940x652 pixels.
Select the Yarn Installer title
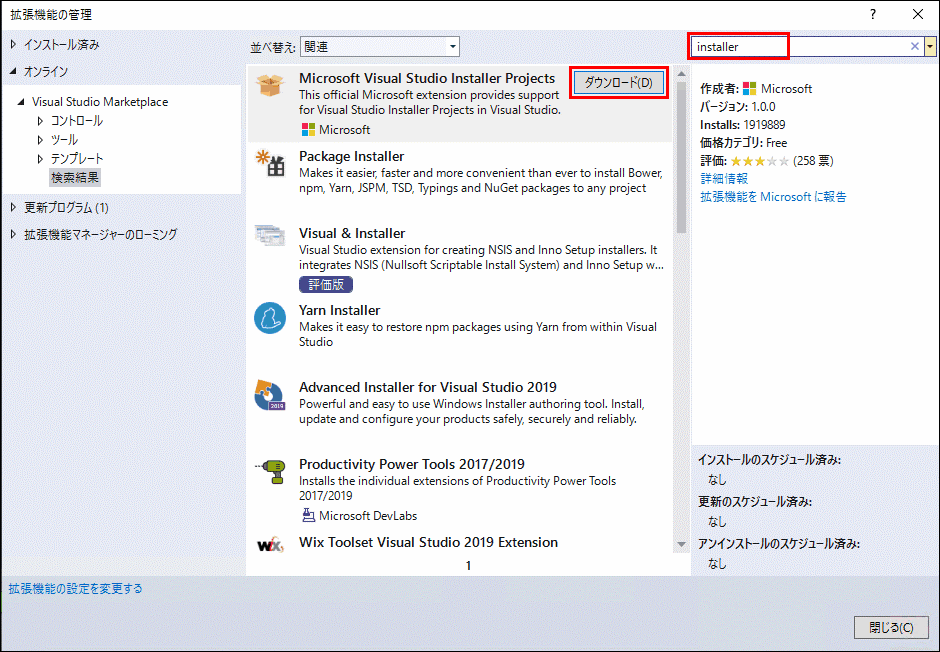click(339, 310)
